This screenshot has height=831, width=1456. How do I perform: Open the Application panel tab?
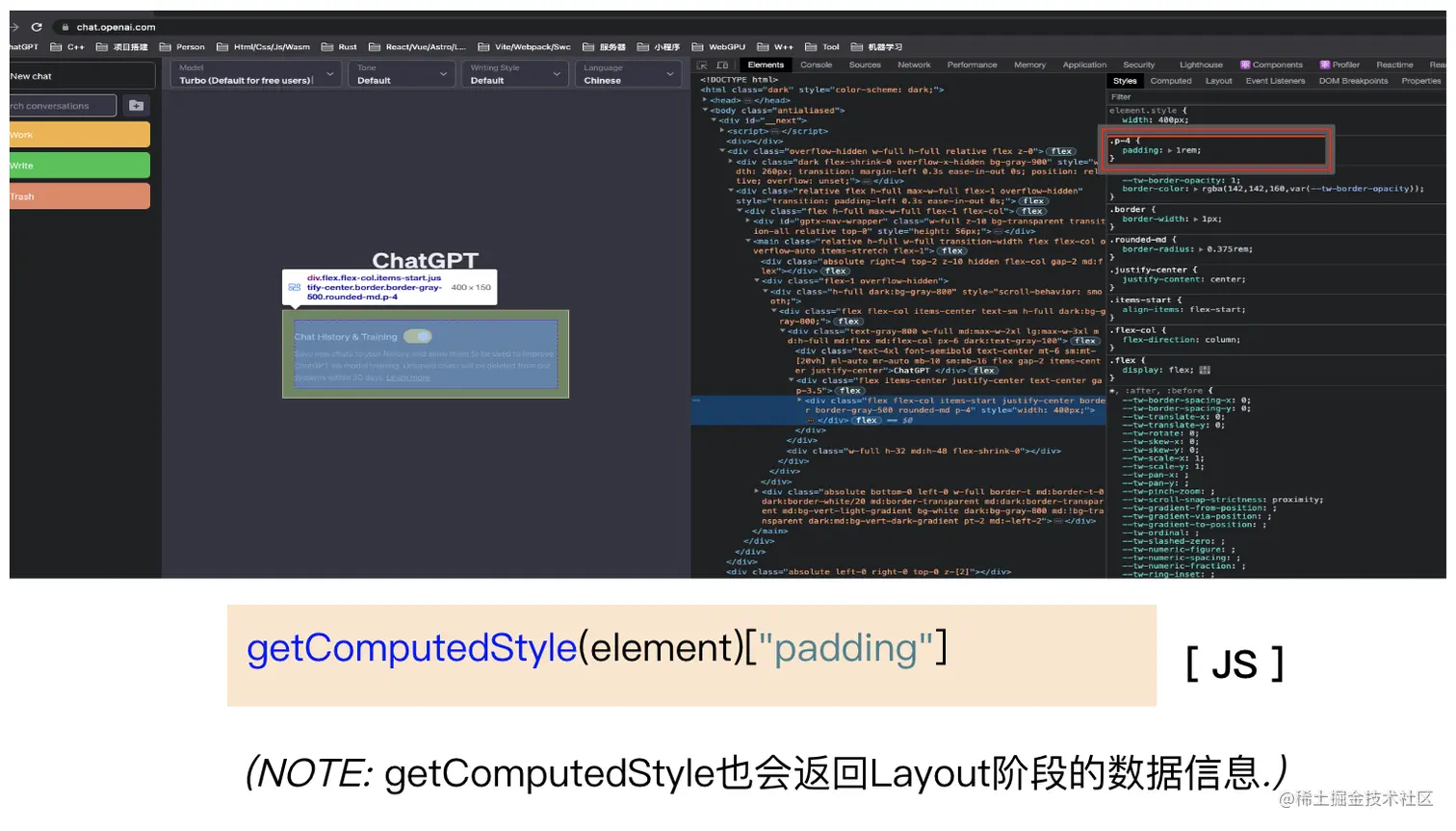tap(1084, 65)
